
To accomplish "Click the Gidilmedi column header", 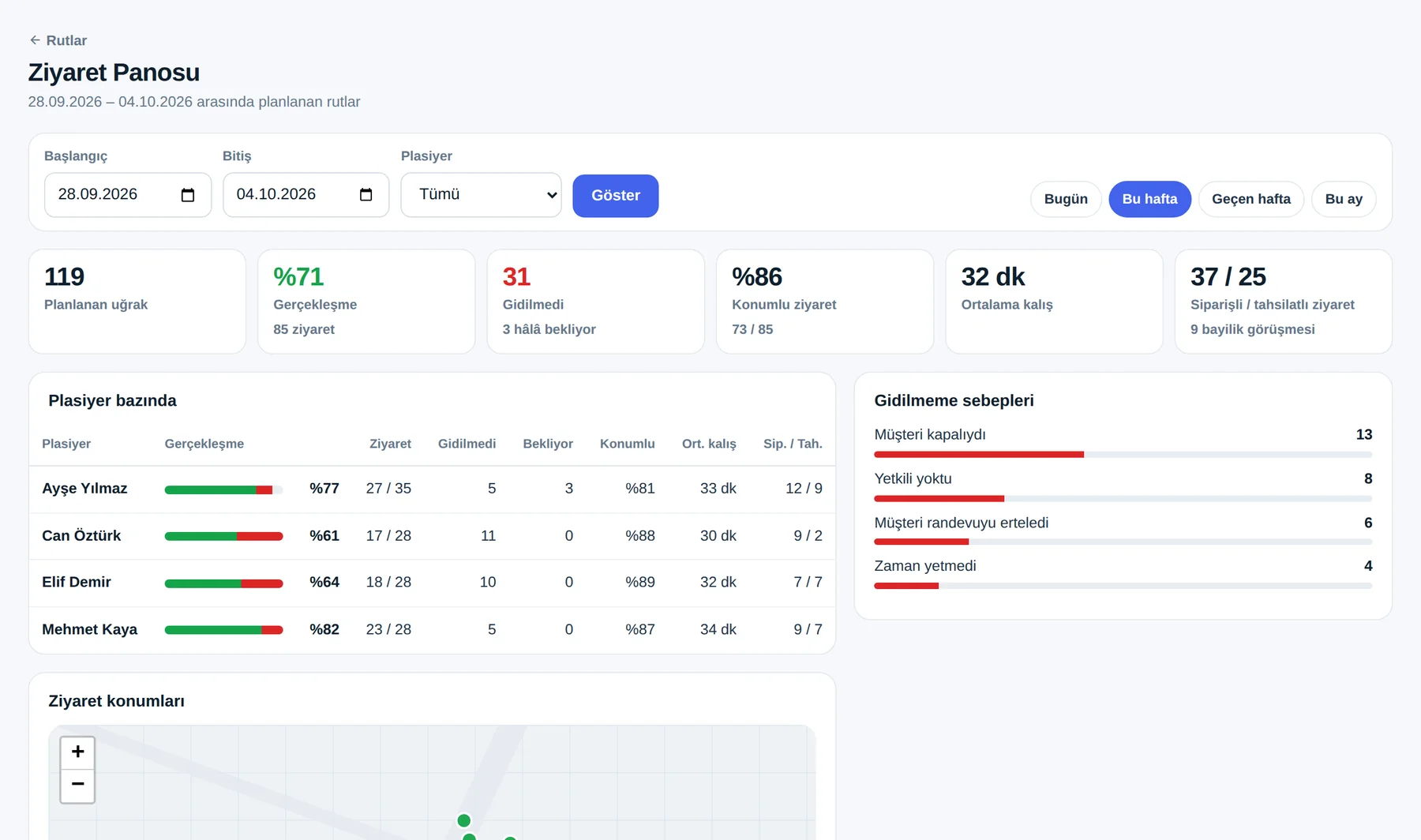I will (x=467, y=444).
